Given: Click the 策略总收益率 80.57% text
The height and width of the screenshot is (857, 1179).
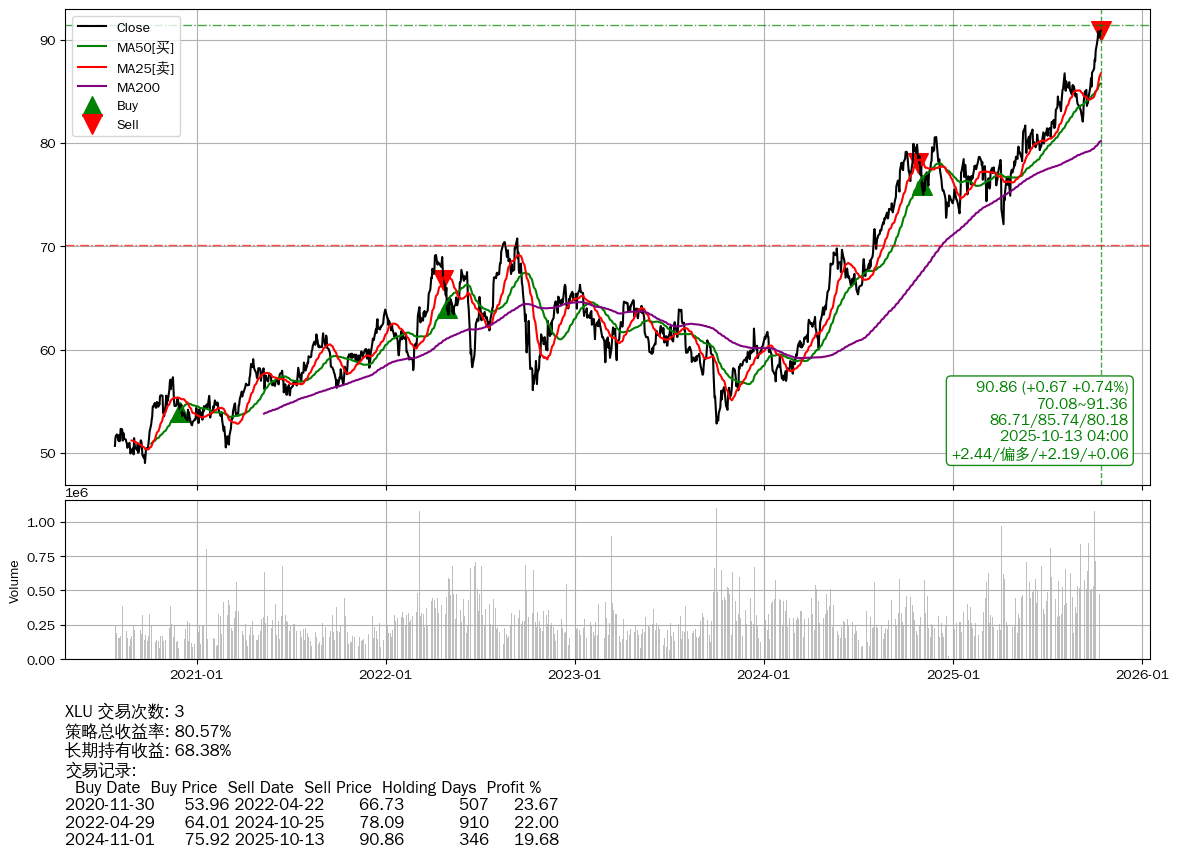Looking at the screenshot, I should pyautogui.click(x=148, y=731).
